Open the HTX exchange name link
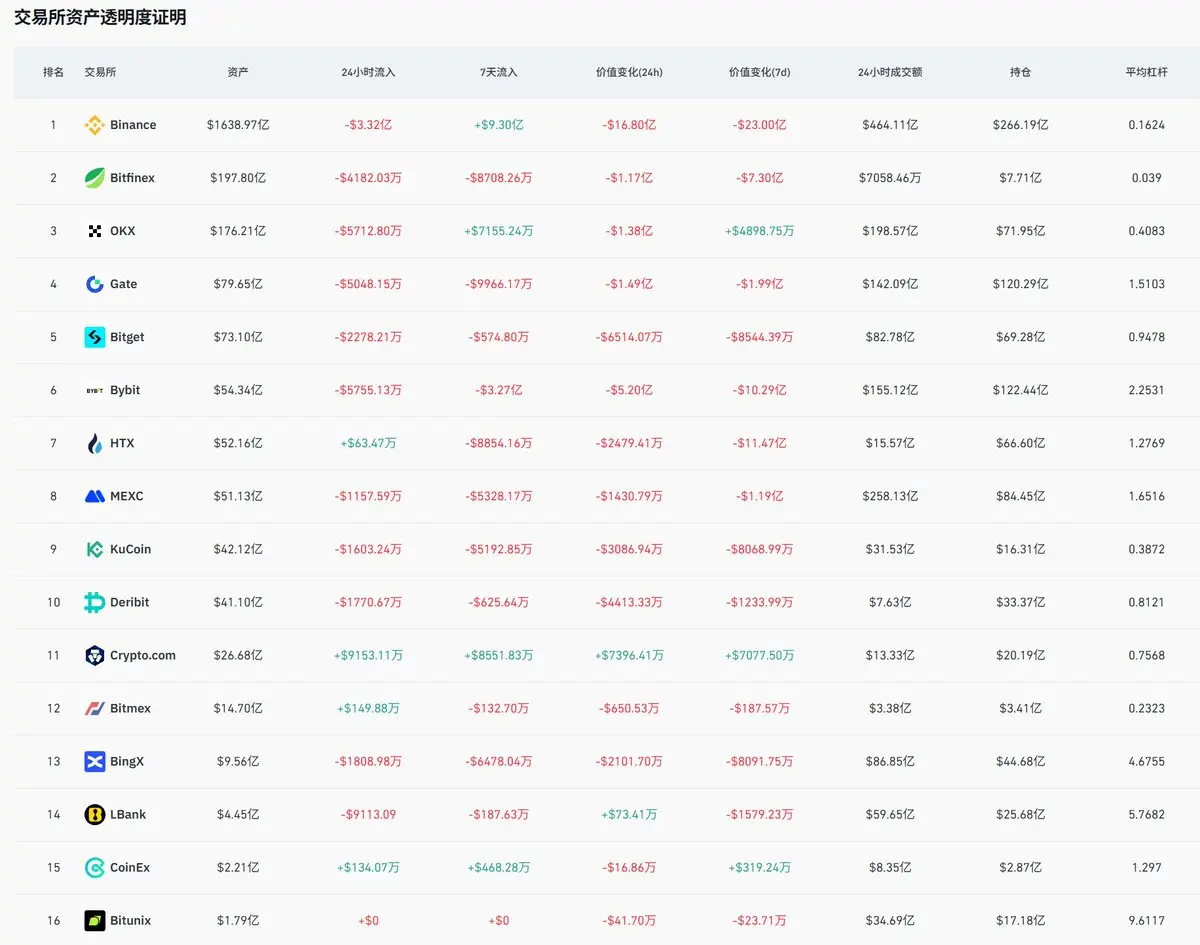Image resolution: width=1200 pixels, height=945 pixels. click(x=122, y=443)
